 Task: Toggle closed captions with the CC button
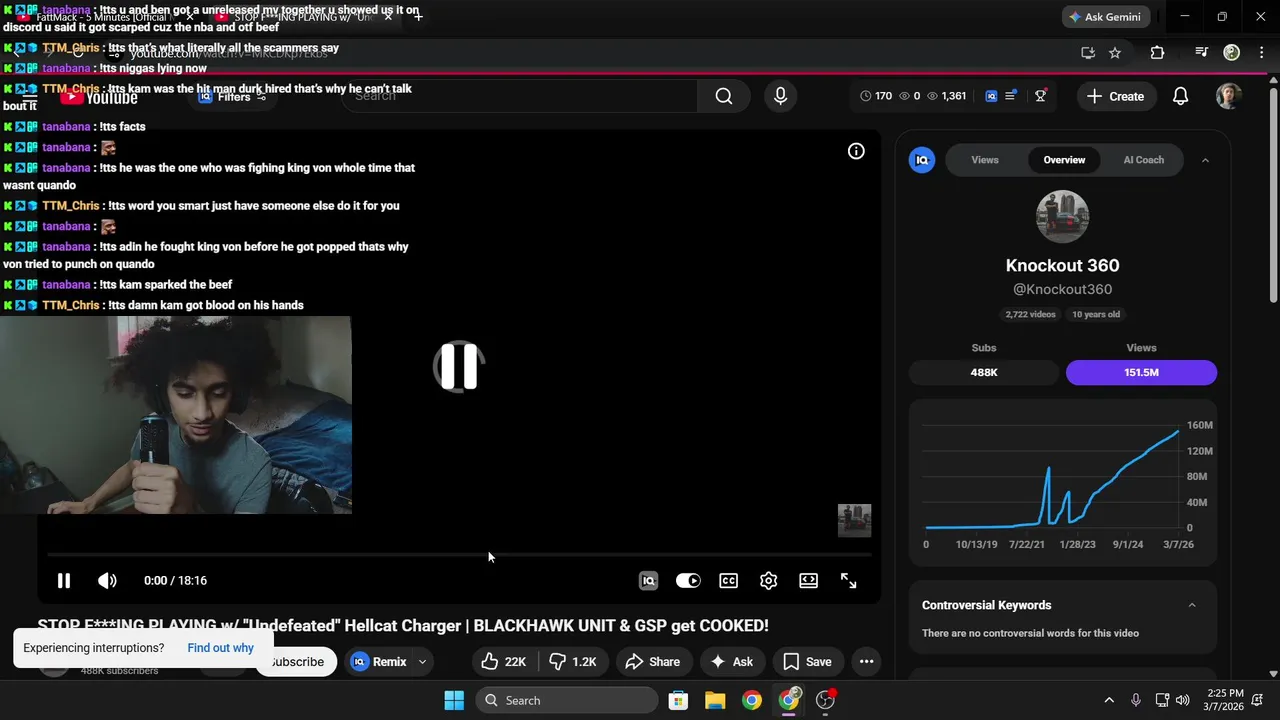point(729,580)
